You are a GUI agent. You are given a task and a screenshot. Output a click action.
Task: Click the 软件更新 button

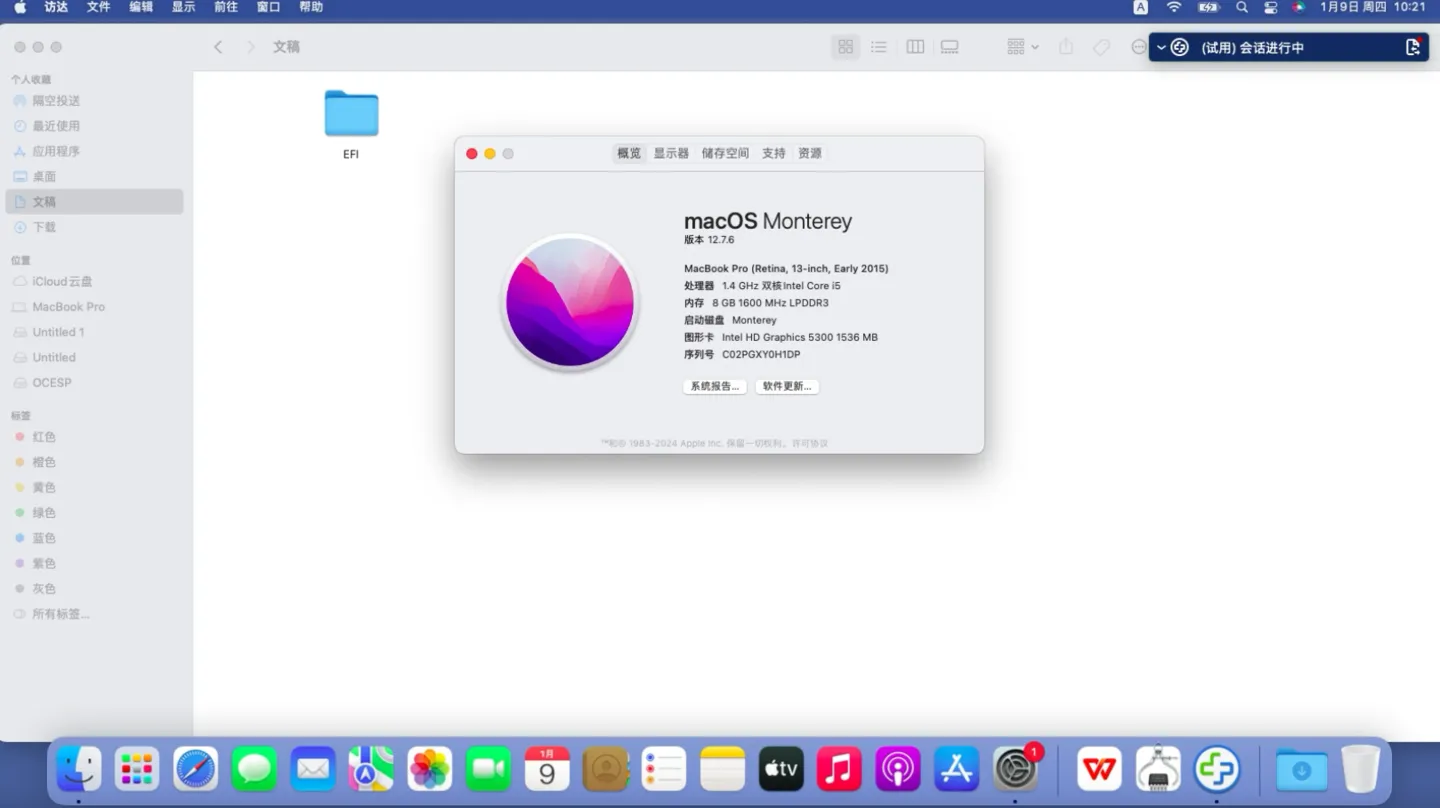coord(787,386)
